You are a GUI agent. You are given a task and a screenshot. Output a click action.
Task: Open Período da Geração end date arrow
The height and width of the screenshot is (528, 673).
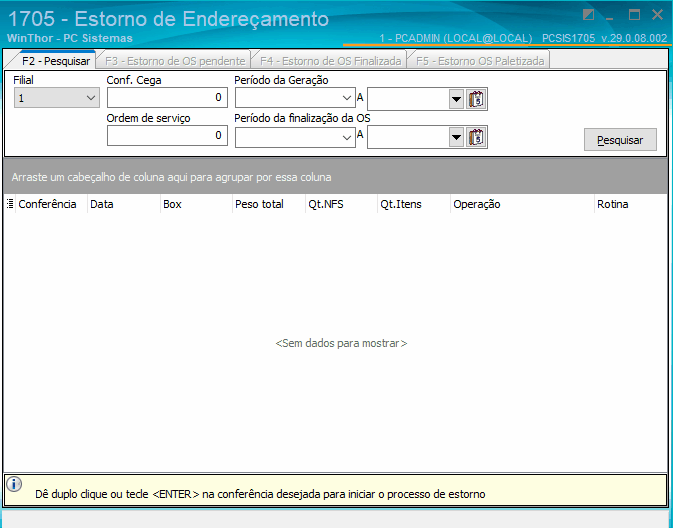tap(457, 100)
